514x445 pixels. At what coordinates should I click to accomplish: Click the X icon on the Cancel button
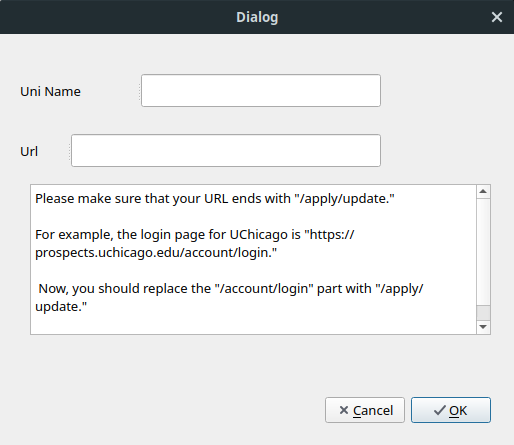pos(344,410)
